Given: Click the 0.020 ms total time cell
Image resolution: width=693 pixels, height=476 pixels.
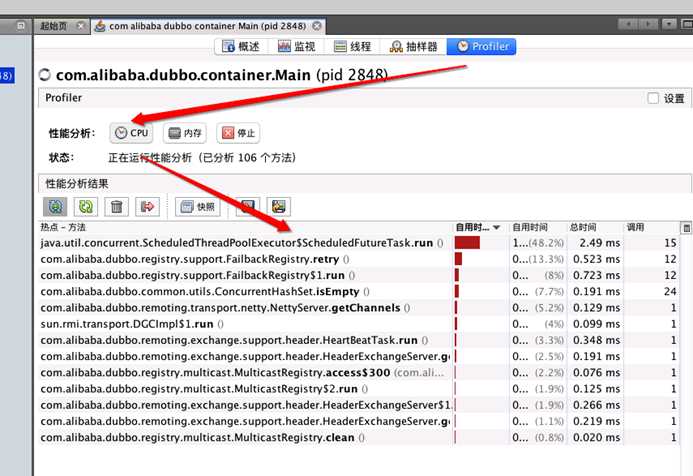Looking at the screenshot, I should pos(596,438).
